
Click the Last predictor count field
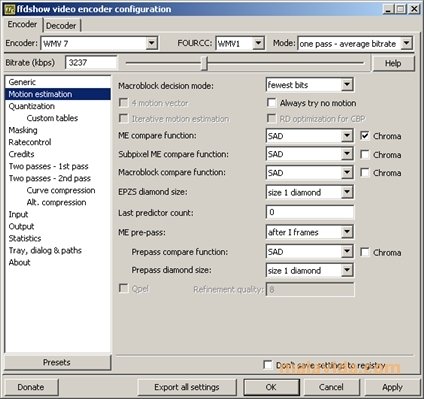click(310, 212)
